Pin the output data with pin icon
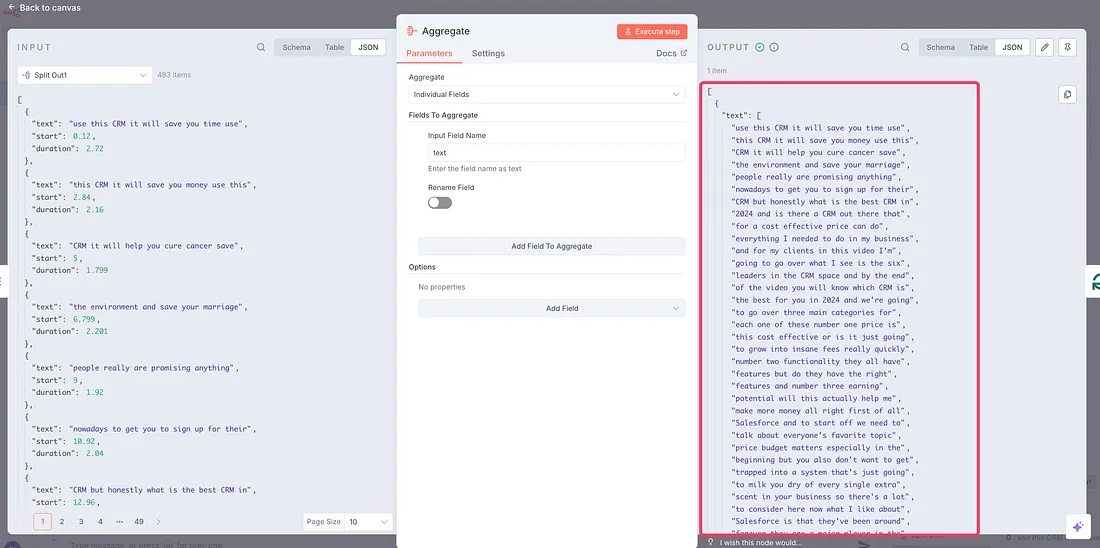This screenshot has width=1100, height=548. [x=1068, y=47]
